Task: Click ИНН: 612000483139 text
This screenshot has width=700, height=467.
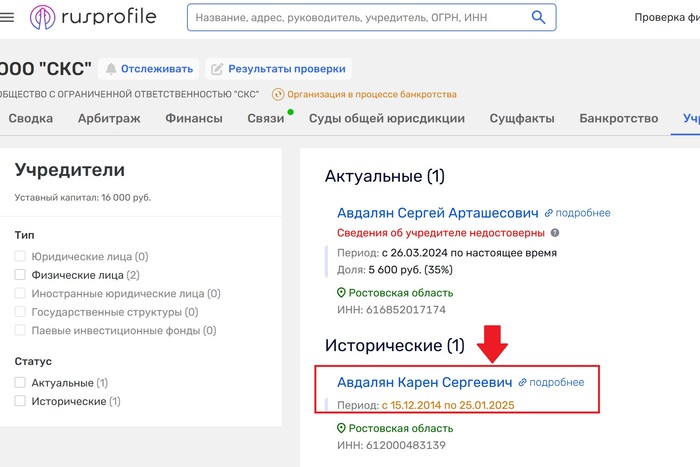Action: 391,445
